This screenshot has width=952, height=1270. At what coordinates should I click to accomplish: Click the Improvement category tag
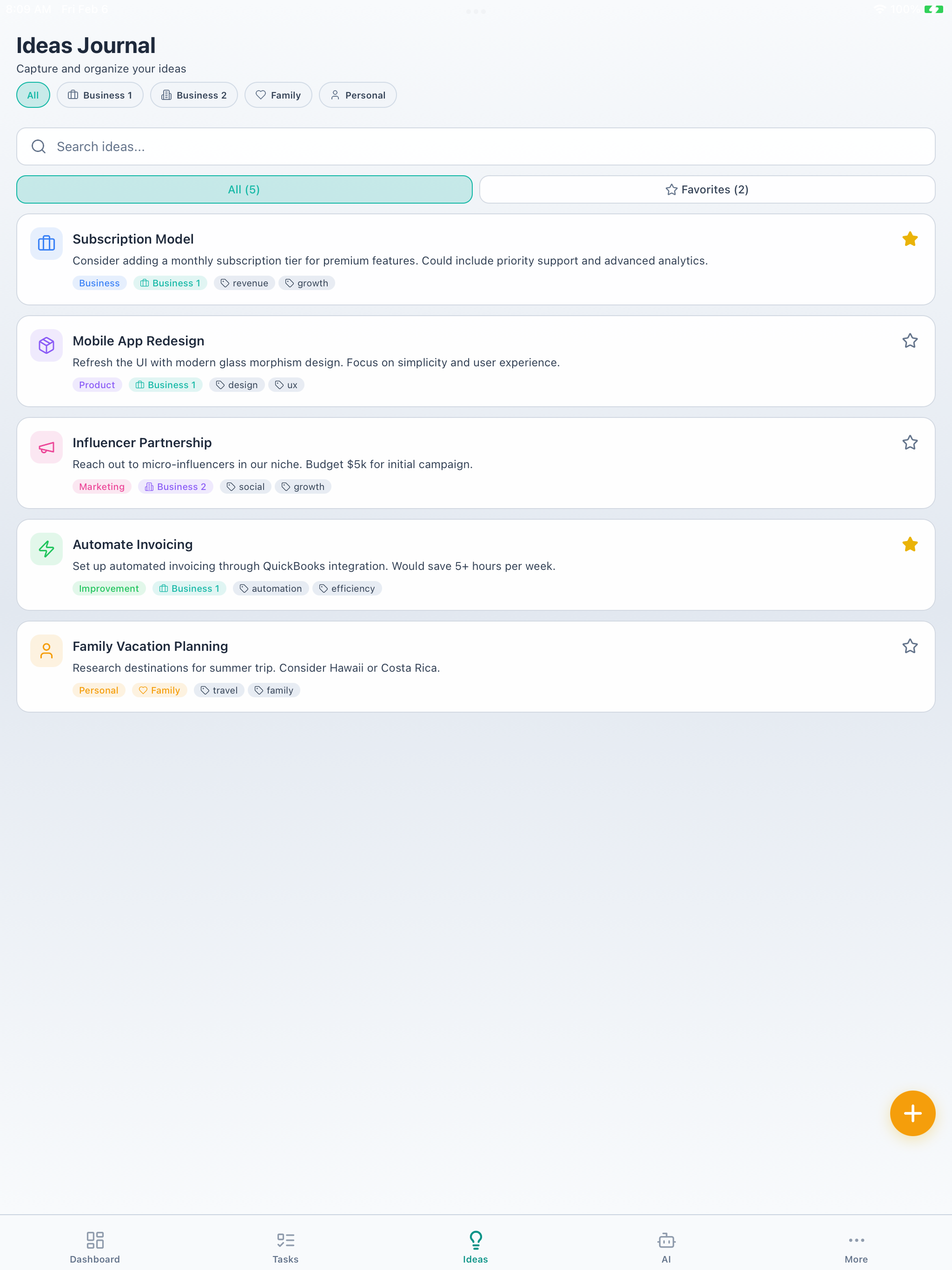(x=109, y=589)
